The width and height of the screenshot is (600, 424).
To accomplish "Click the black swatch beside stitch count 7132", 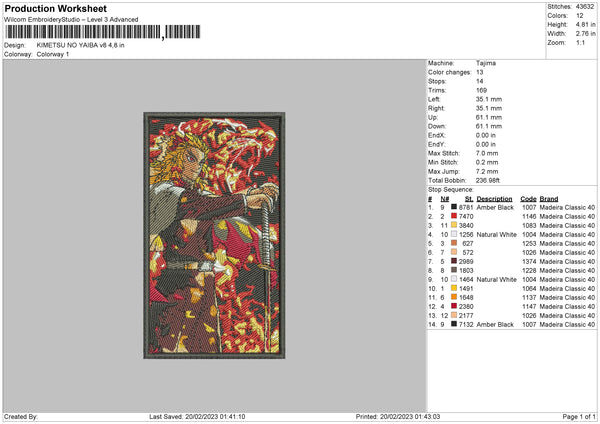I will (x=454, y=324).
